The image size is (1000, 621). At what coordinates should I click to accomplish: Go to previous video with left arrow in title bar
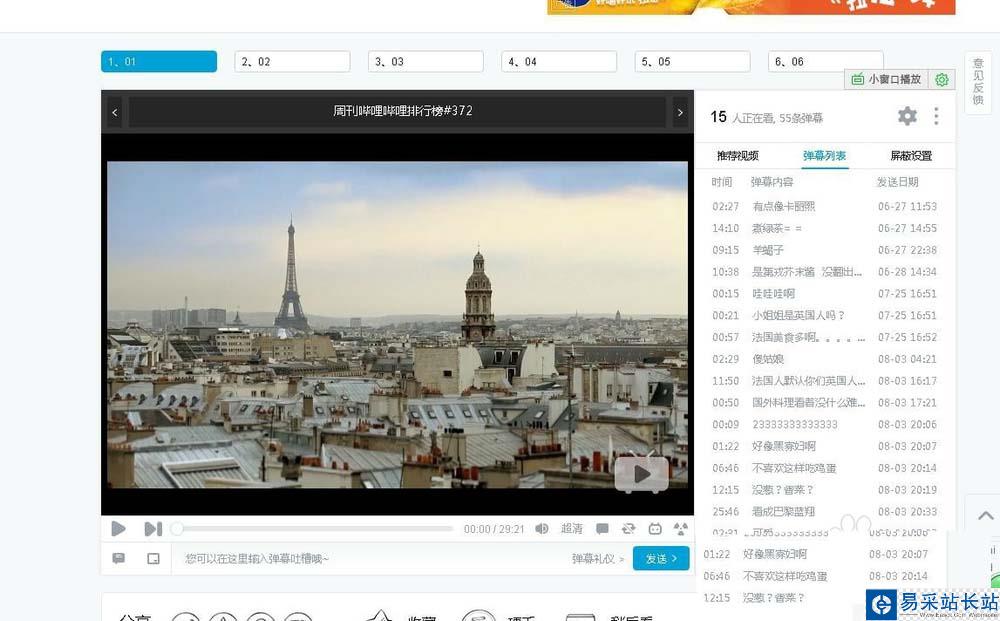[115, 112]
